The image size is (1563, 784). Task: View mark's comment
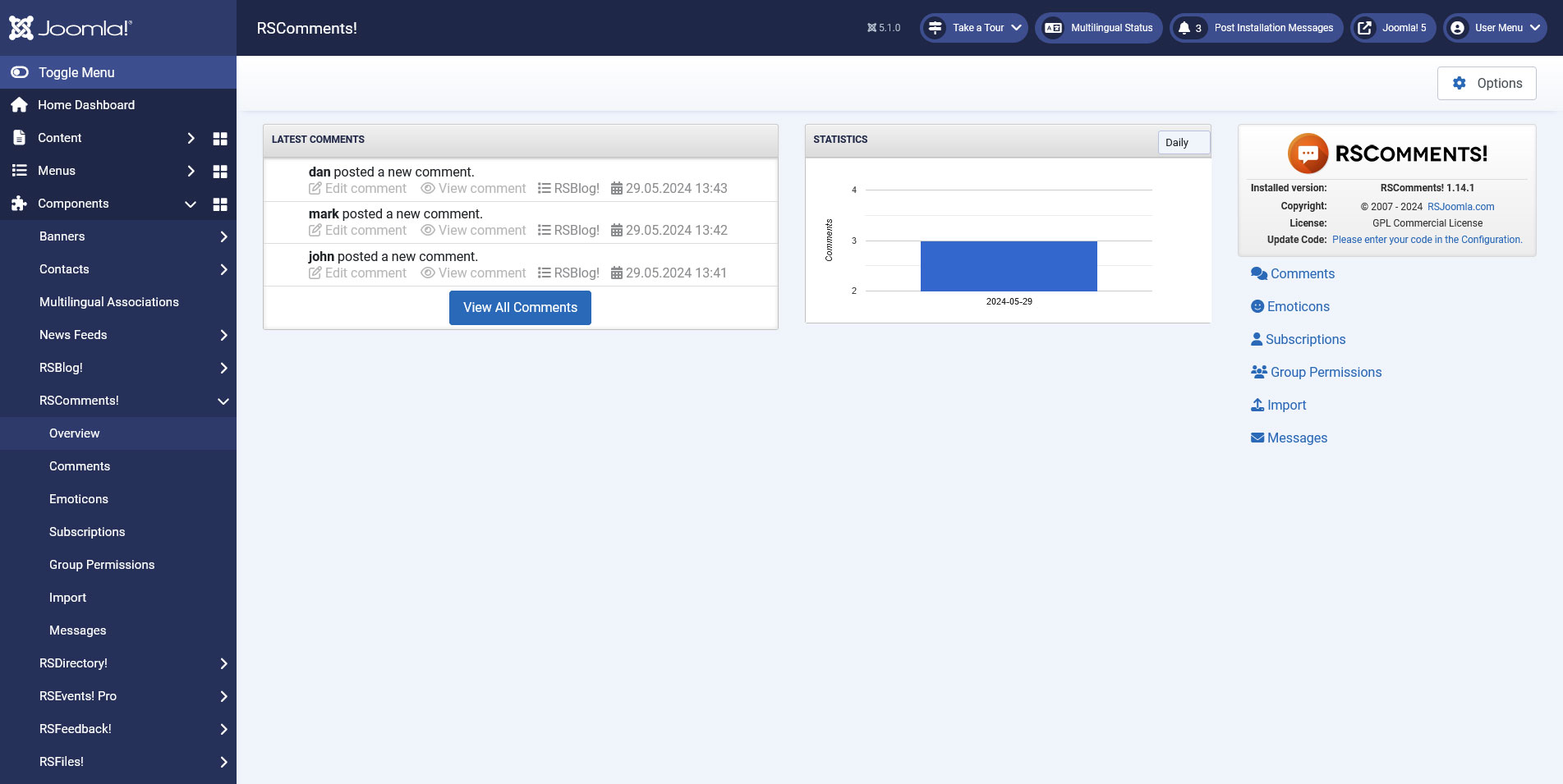[473, 231]
